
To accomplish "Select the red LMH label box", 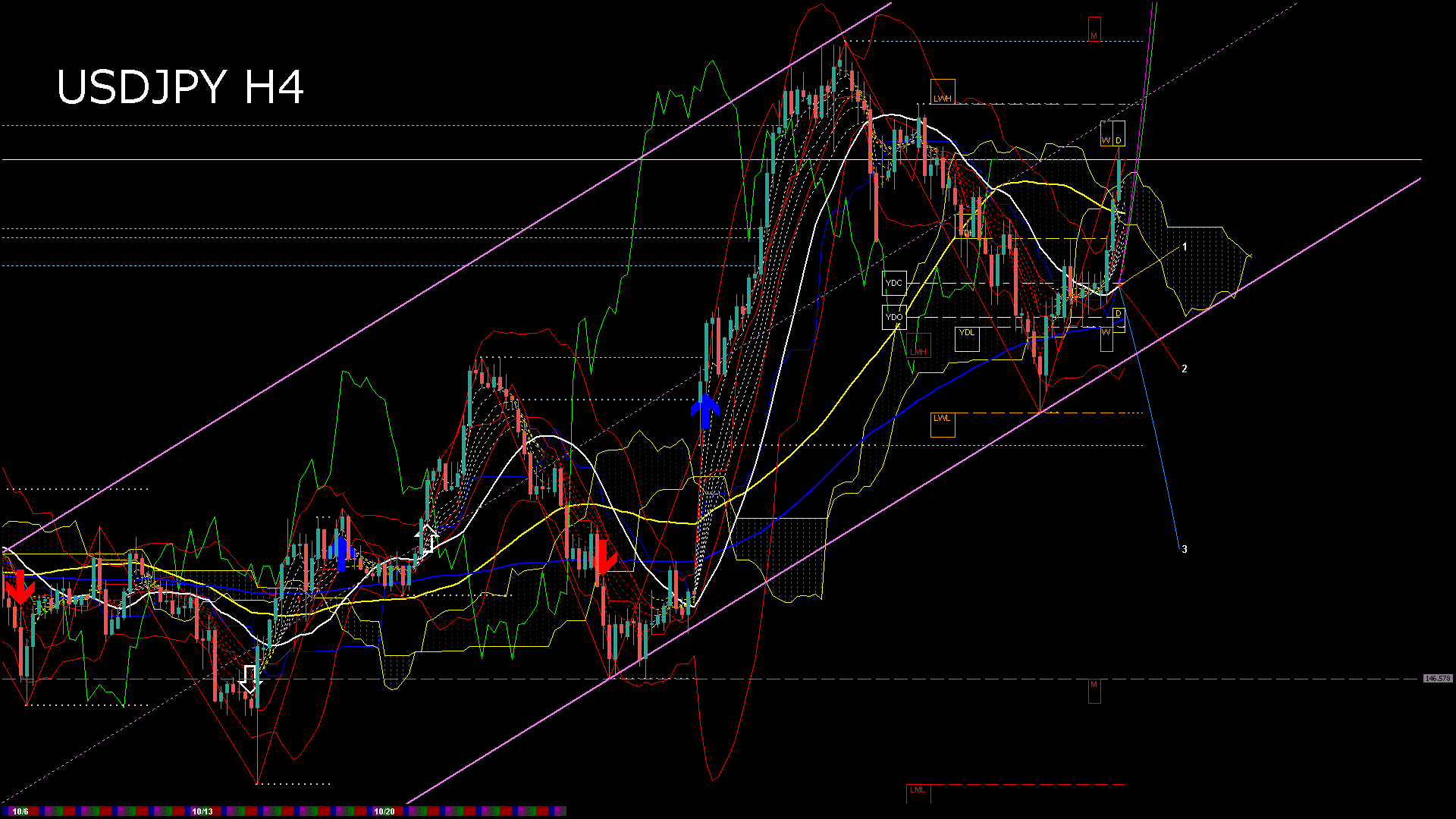I will click(918, 346).
